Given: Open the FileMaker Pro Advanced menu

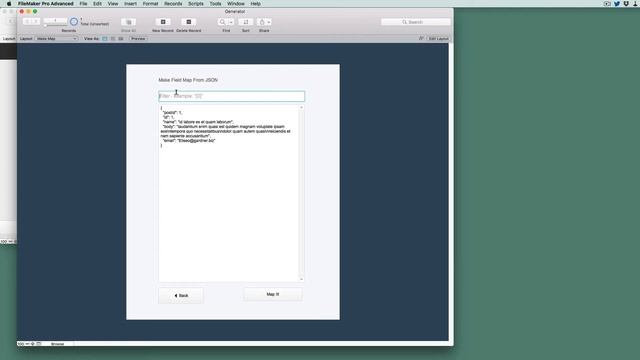Looking at the screenshot, I should 45,4.
